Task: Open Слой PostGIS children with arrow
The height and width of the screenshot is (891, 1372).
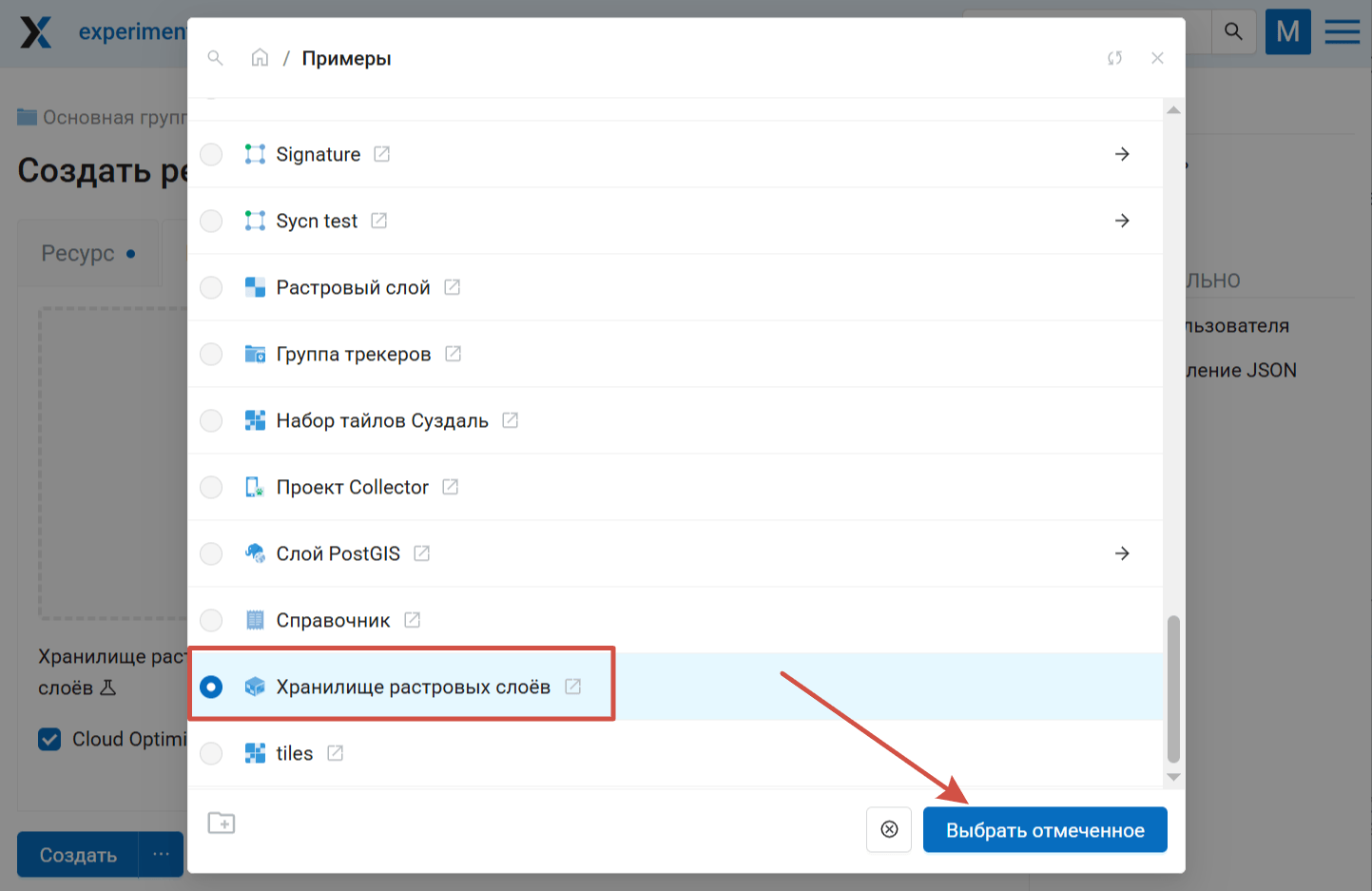Action: click(x=1122, y=553)
